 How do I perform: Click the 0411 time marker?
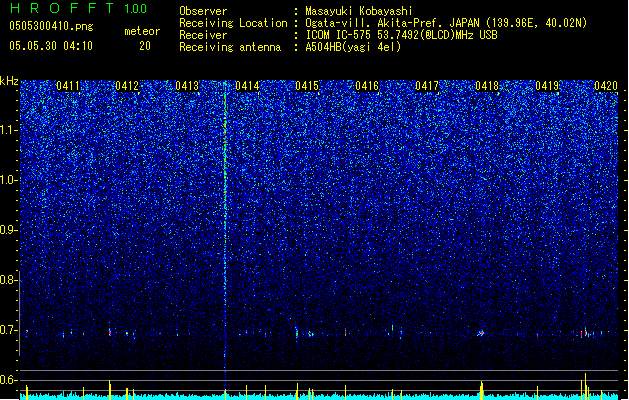tap(68, 86)
